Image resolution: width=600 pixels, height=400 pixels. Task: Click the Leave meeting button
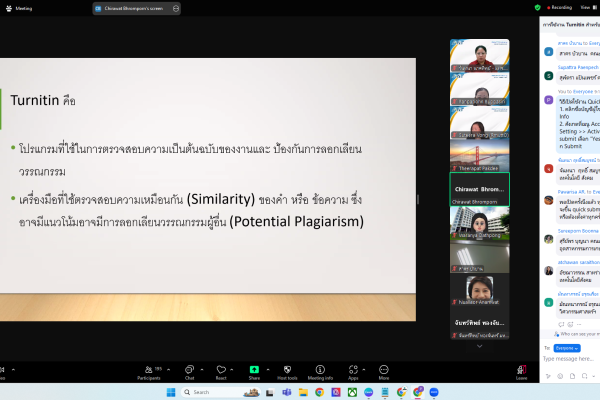click(522, 372)
